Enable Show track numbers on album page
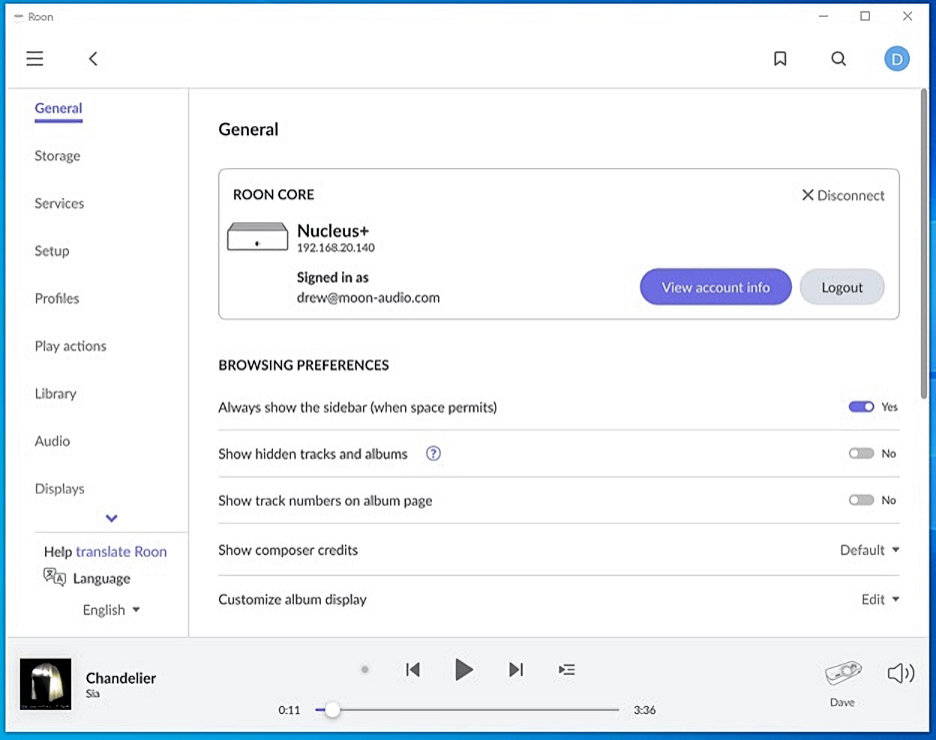The image size is (936, 740). click(x=861, y=500)
